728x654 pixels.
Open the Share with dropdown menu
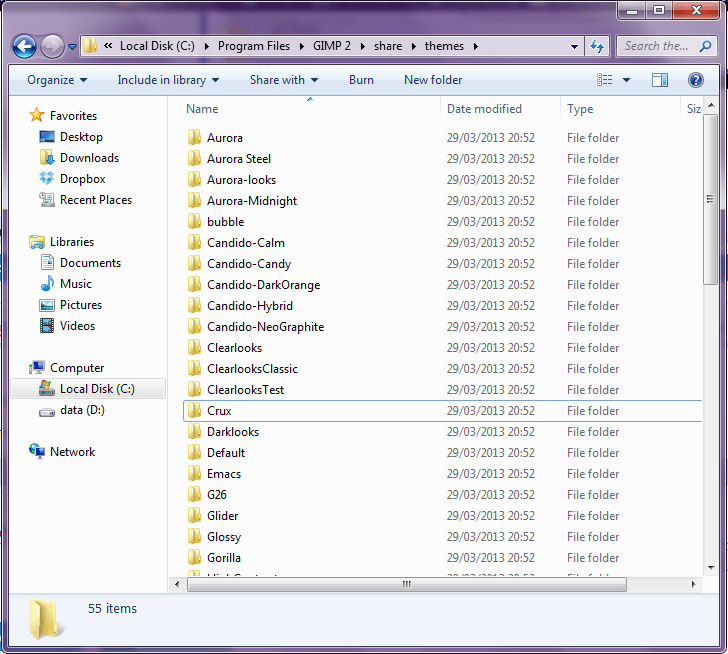pyautogui.click(x=284, y=80)
